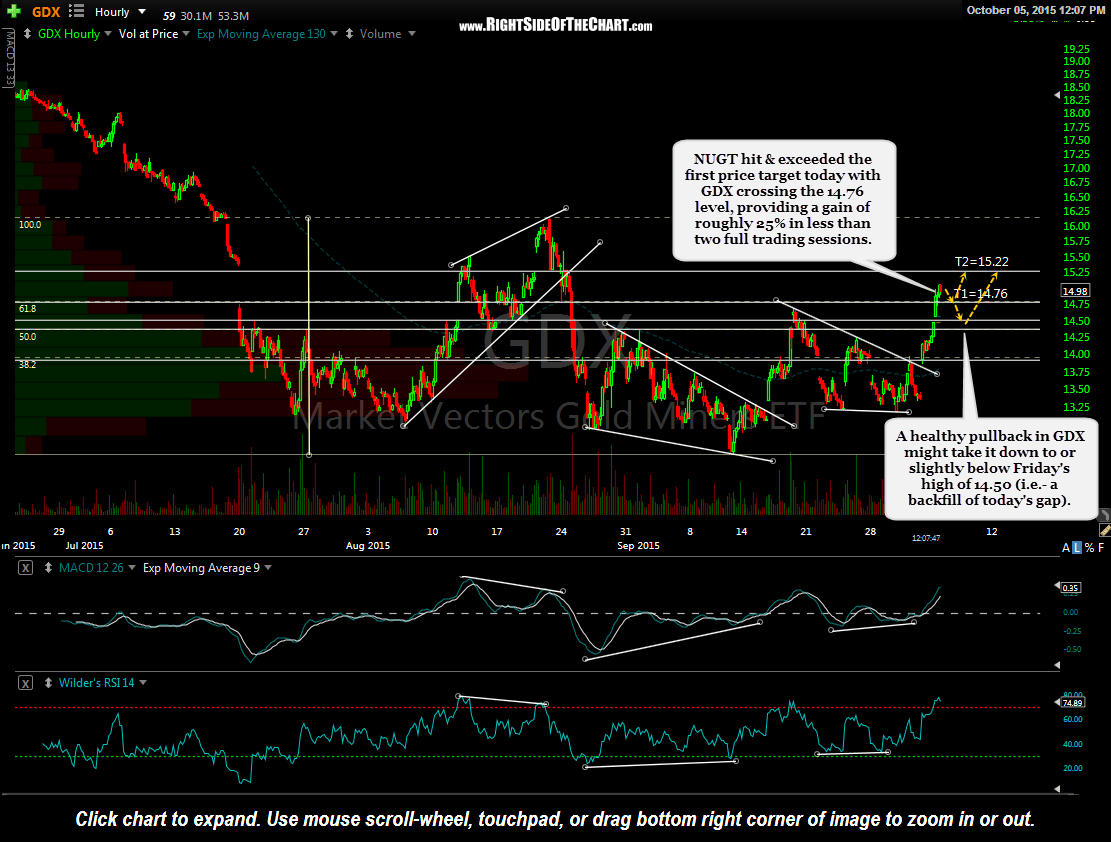
Task: Select the healthy pullback annotation callout
Action: click(991, 468)
